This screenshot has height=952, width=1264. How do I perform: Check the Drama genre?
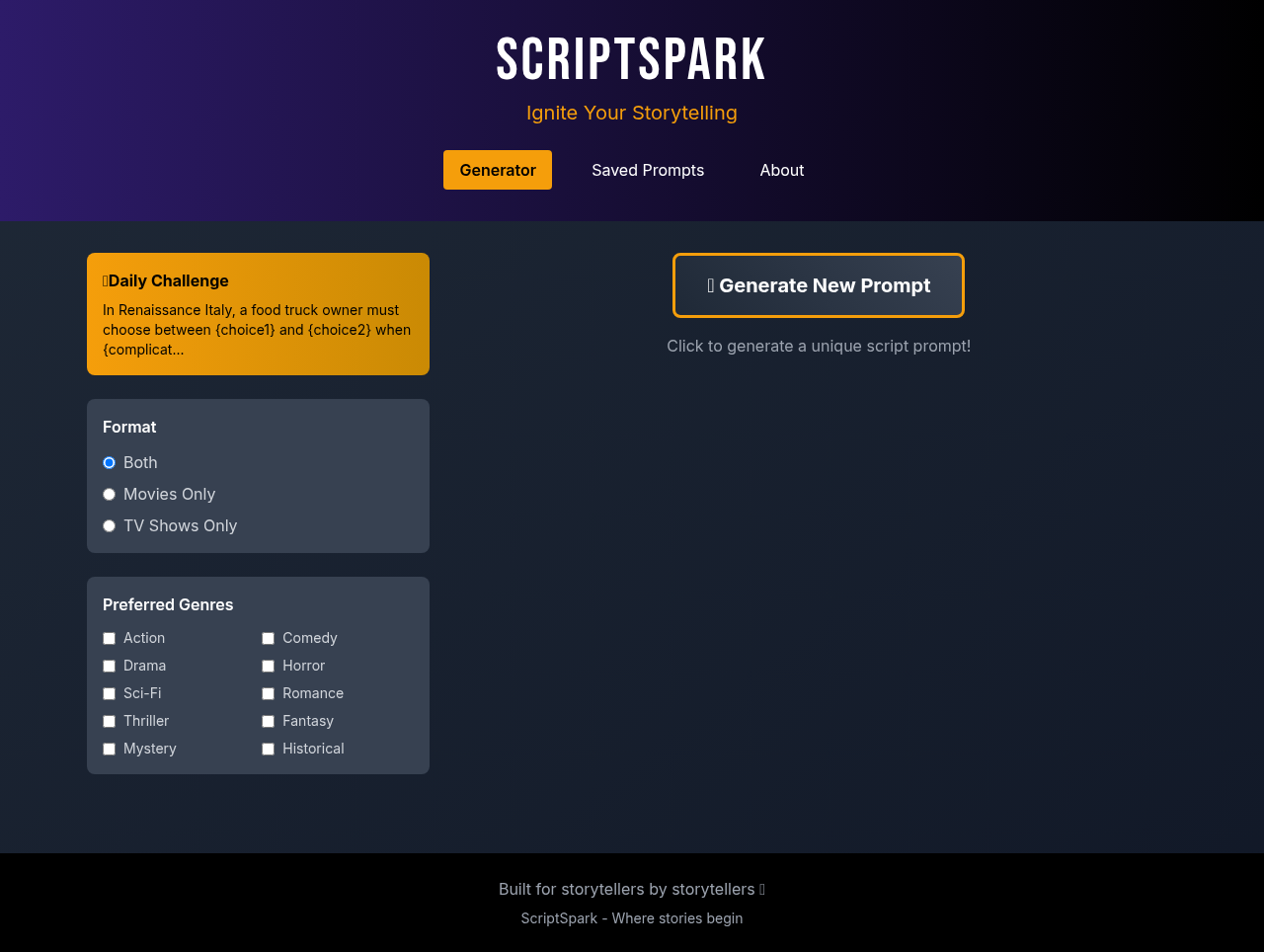click(109, 666)
